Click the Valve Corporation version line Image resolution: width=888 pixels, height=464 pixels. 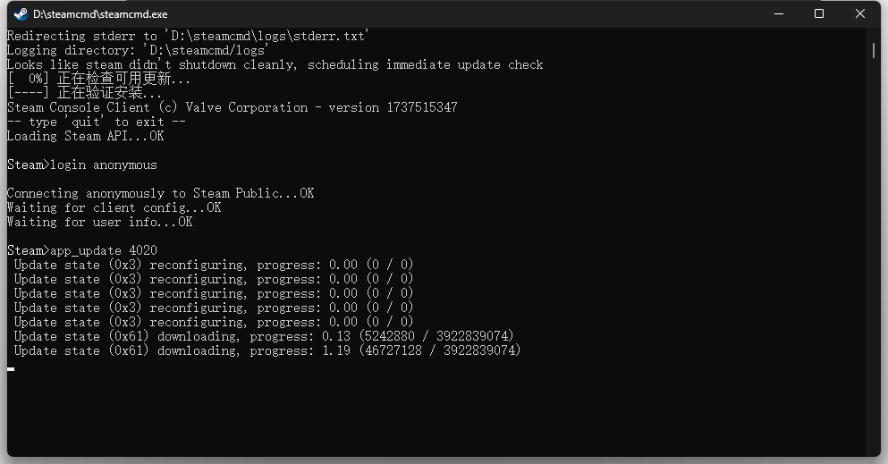[x=232, y=108]
